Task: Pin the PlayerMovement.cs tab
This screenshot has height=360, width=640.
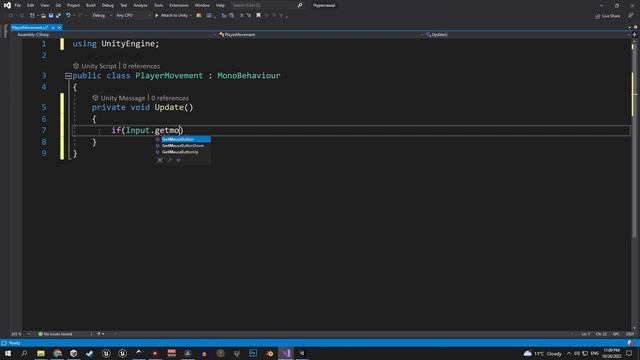Action: [x=53, y=28]
